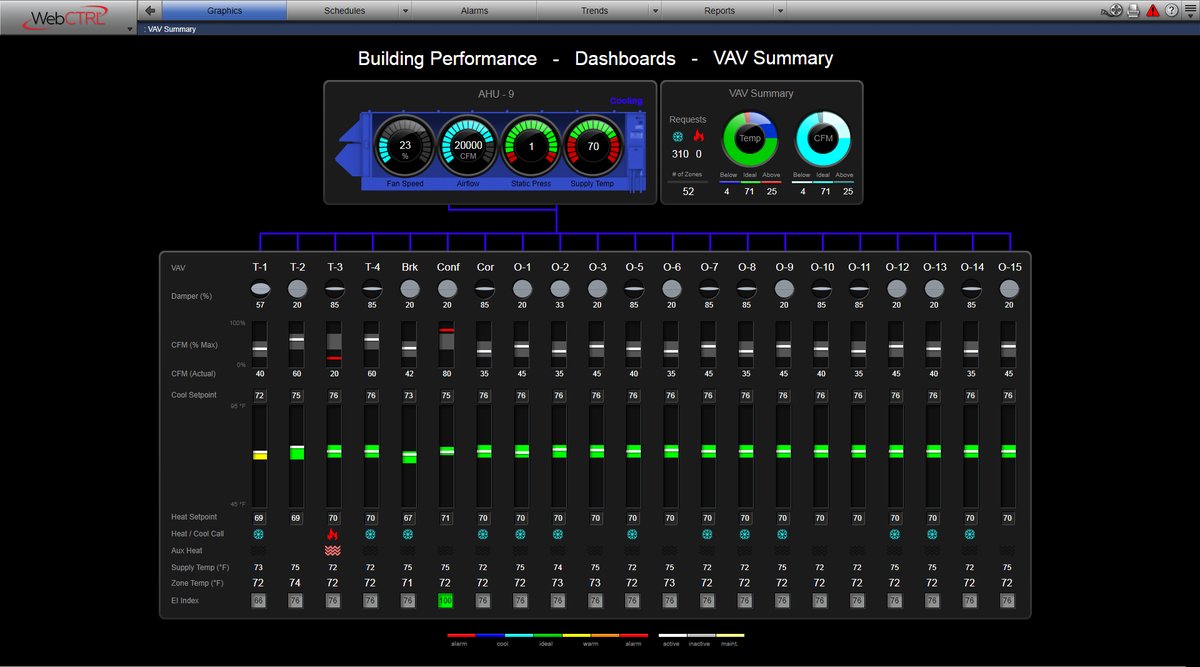Click the printer icon in top toolbar

(1134, 11)
